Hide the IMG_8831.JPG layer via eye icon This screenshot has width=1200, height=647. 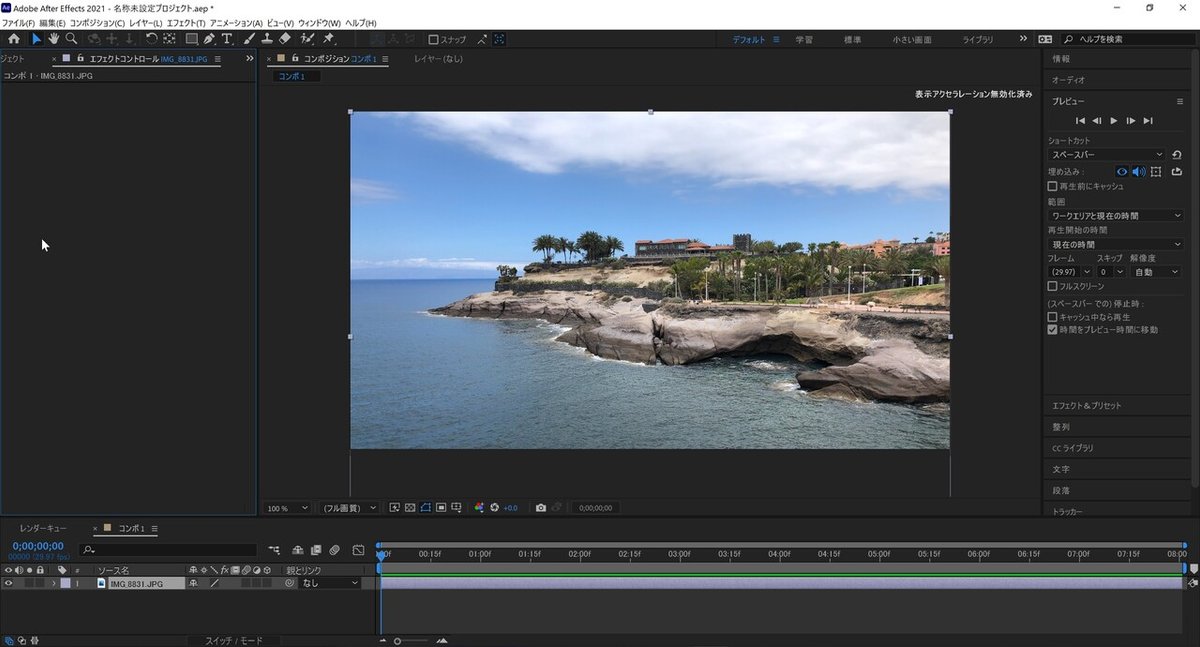8,583
